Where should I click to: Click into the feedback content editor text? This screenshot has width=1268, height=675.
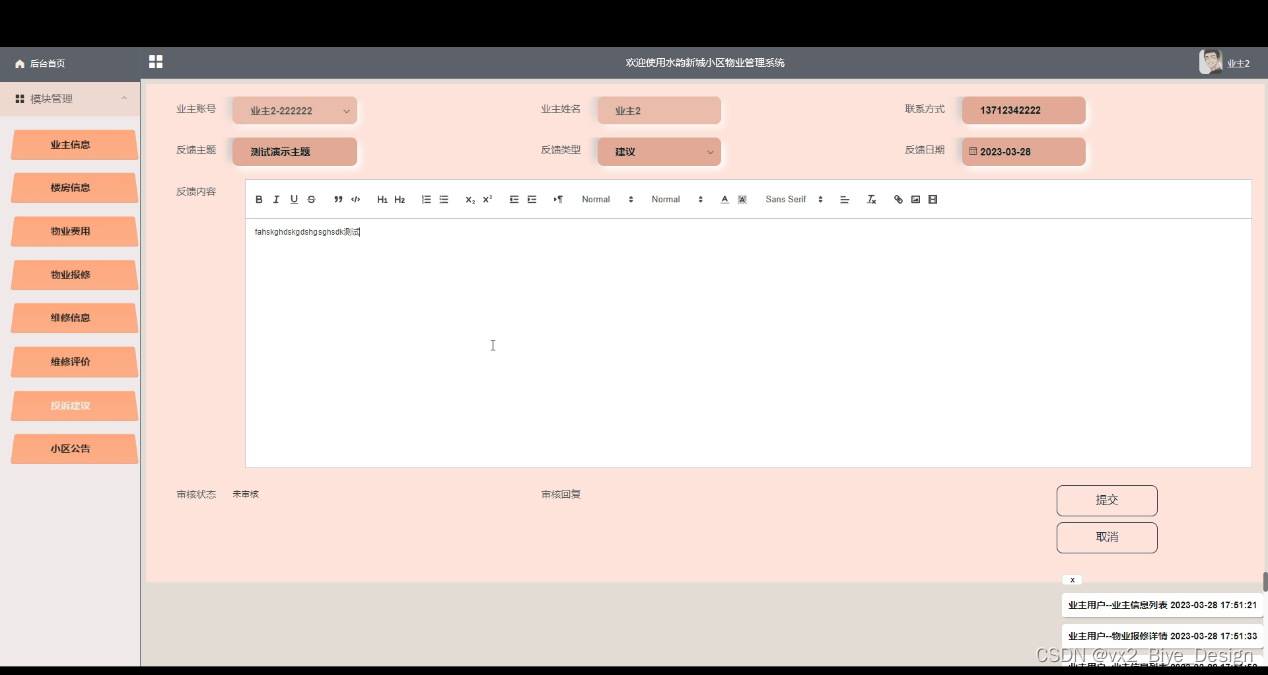(307, 232)
